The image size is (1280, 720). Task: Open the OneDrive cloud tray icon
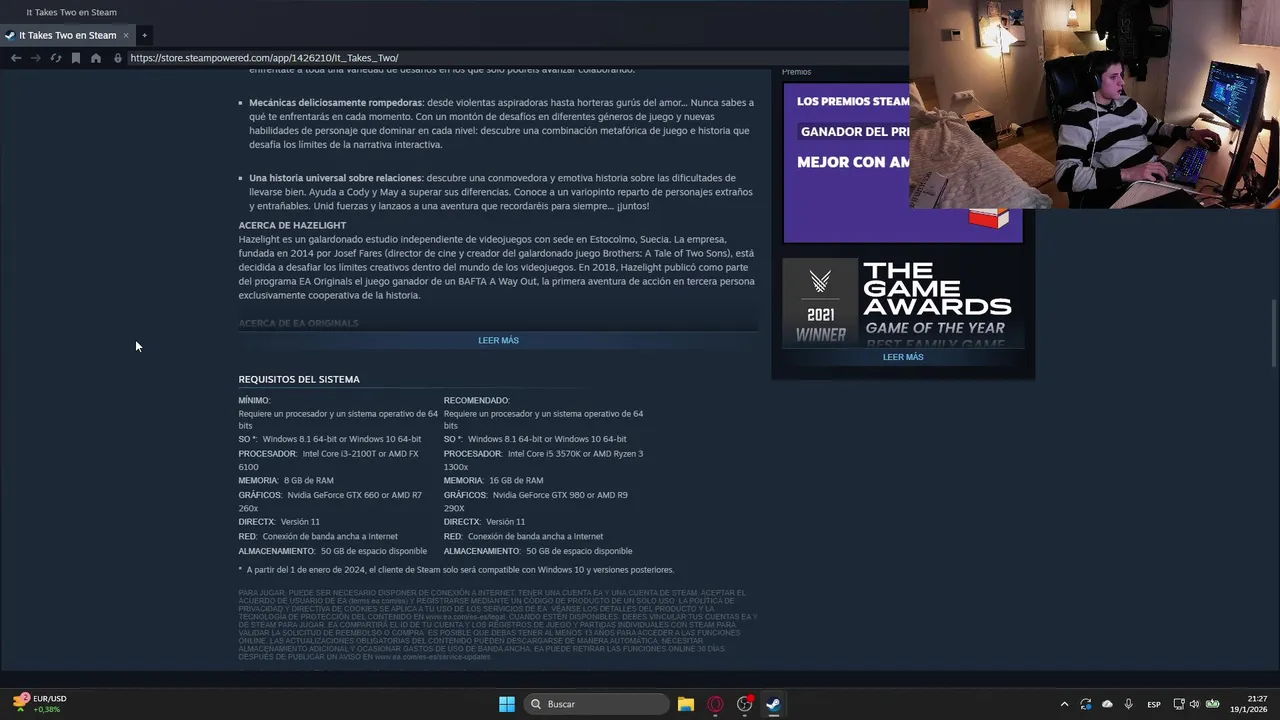pos(1107,704)
